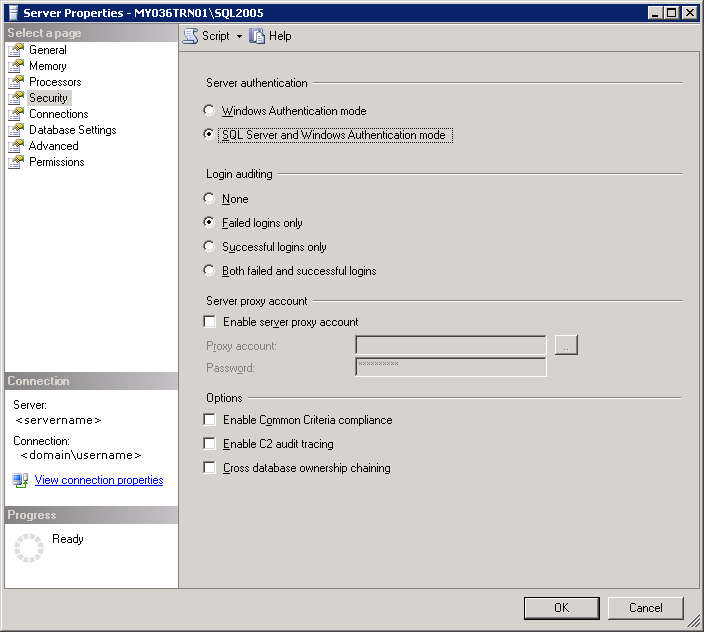Click the Proxy account input field

[x=451, y=345]
